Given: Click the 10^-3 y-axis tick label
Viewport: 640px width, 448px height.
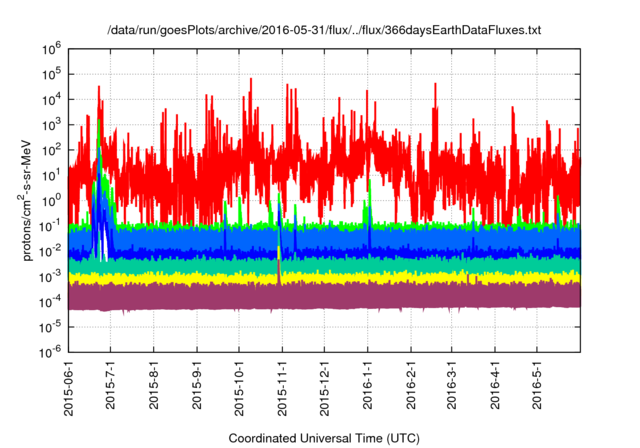Looking at the screenshot, I should [x=50, y=277].
